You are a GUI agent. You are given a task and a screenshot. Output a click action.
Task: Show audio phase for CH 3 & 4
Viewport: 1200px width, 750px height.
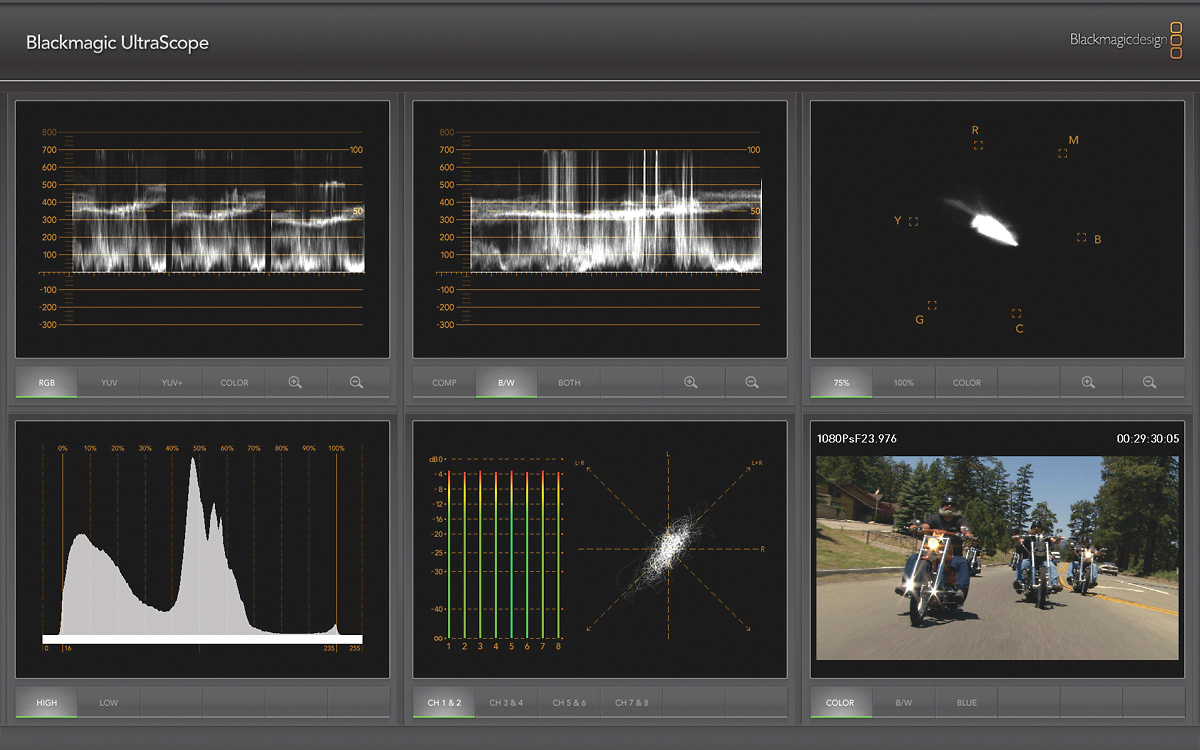pos(506,702)
